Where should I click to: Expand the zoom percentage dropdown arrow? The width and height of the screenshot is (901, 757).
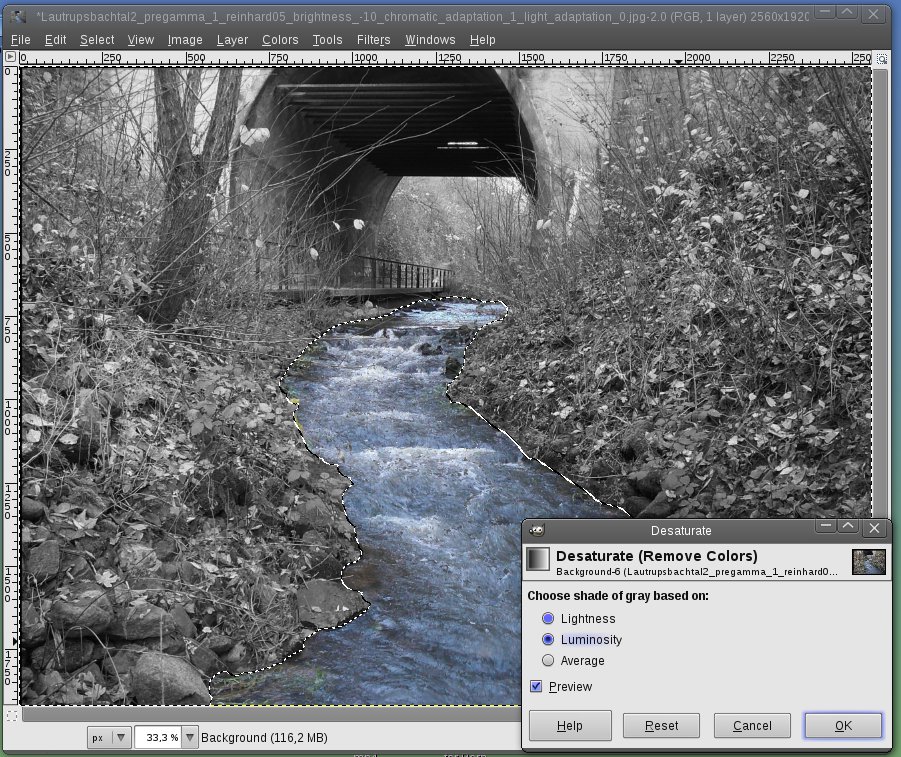190,738
